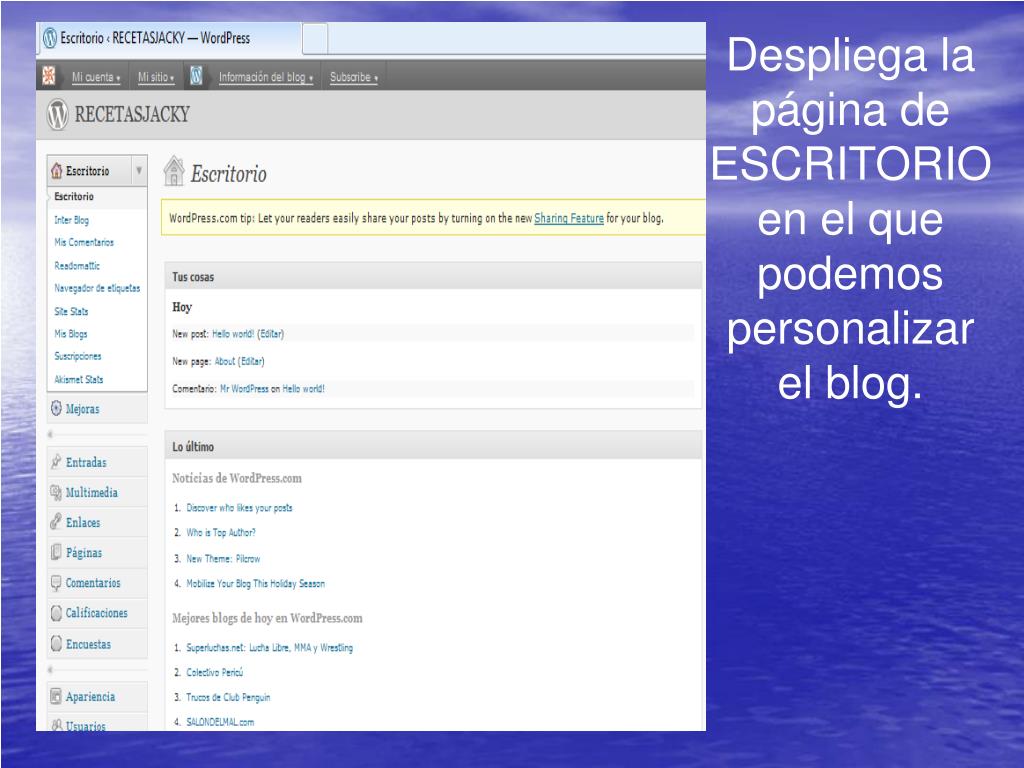Select the Escritorio RECETASJACKY browser tab

click(x=170, y=38)
